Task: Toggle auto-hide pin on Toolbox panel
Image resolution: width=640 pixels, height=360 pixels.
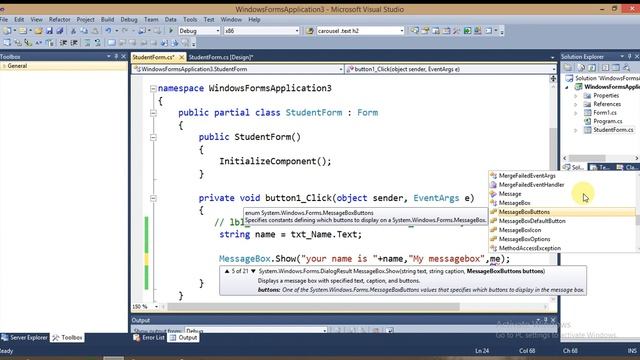Action: 116,56
